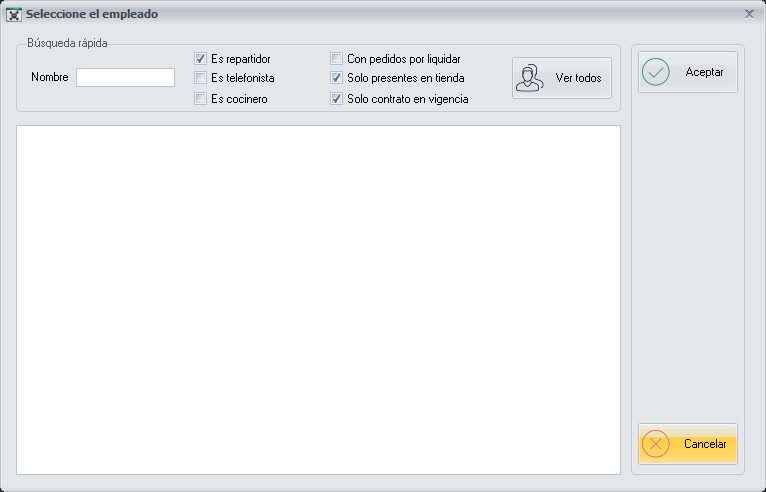Click the application icon in the title bar
Screen dimensions: 766x492
point(14,15)
